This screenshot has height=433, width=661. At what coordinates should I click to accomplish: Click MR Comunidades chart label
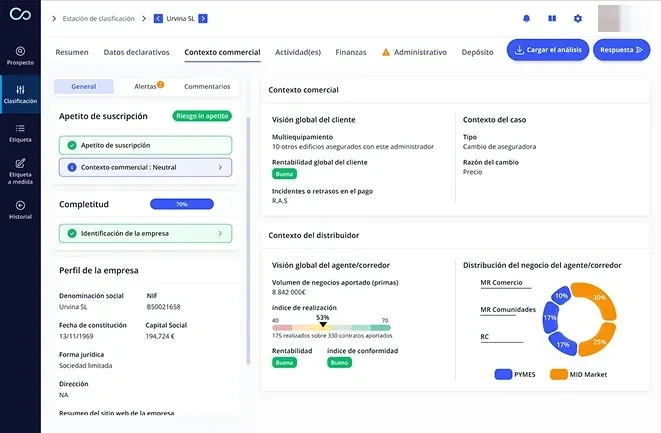[x=508, y=309]
